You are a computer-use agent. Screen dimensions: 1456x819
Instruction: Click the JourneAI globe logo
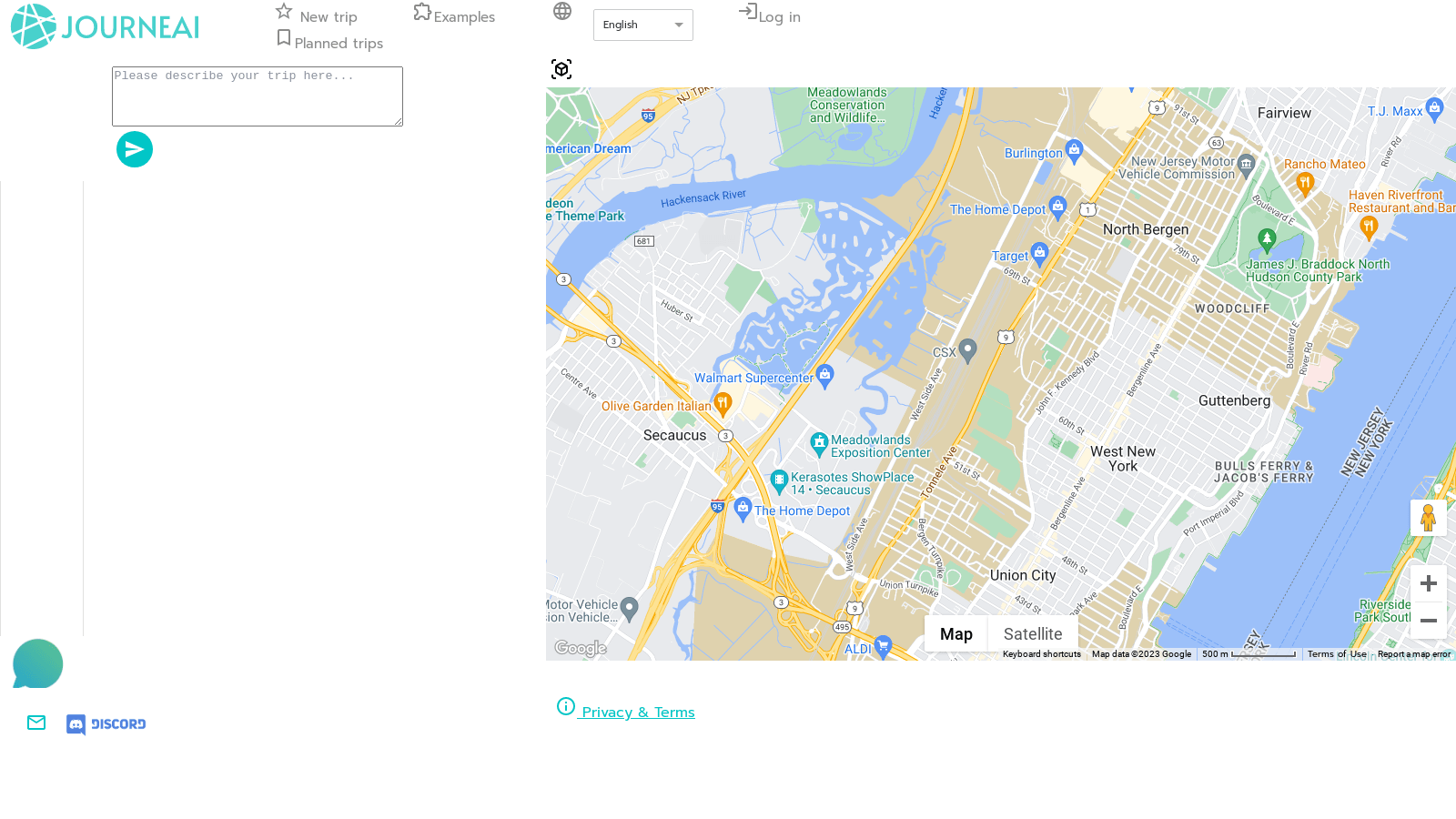click(34, 26)
